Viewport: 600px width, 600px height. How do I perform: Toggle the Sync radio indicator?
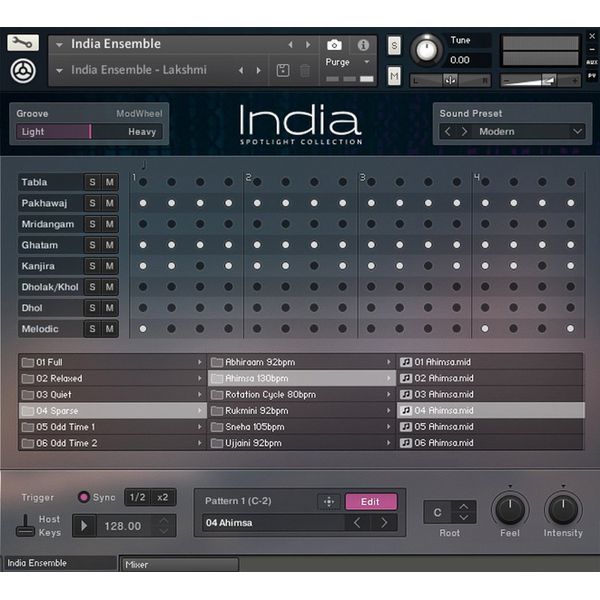coord(83,497)
